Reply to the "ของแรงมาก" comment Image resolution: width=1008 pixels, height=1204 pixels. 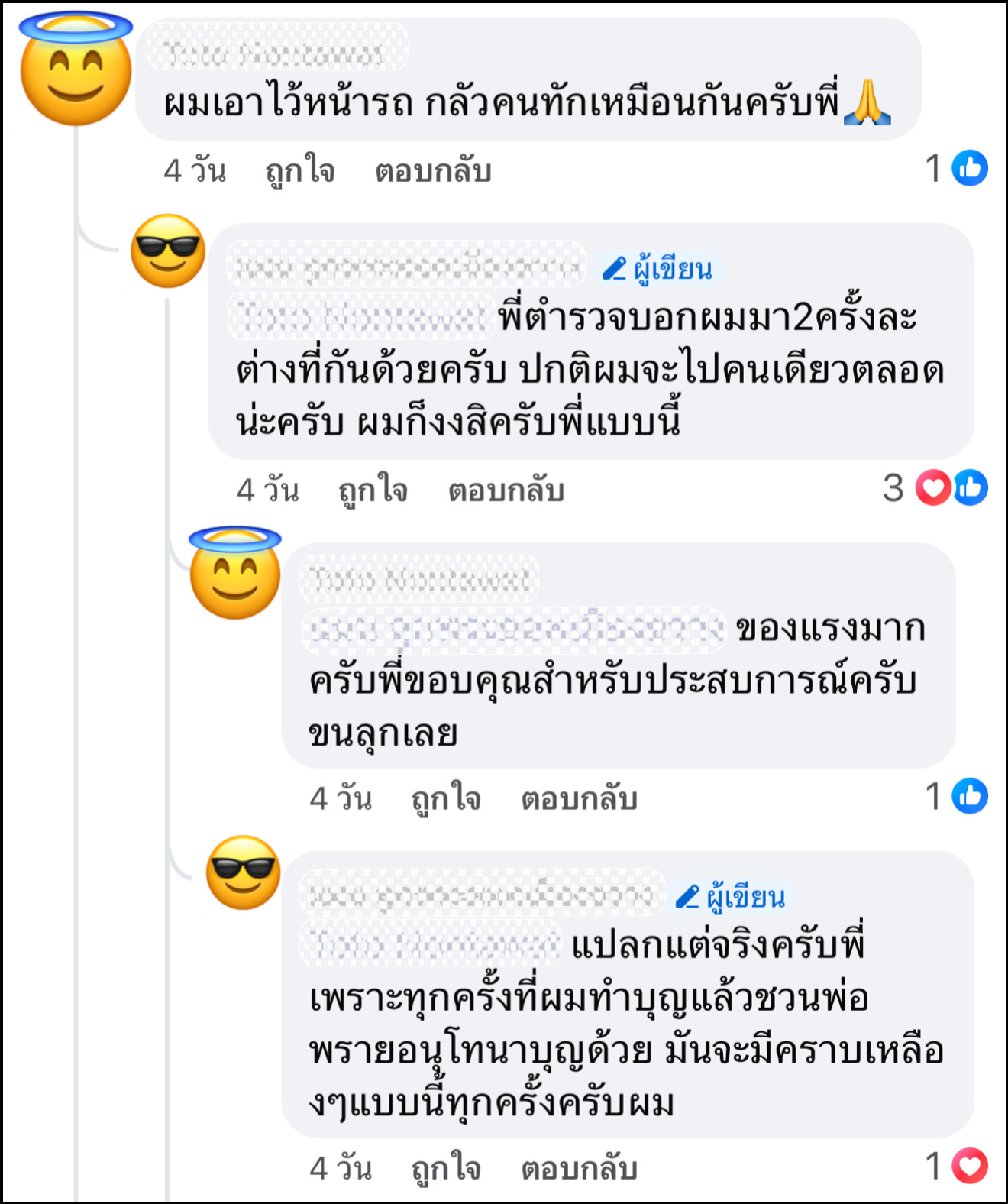579,798
